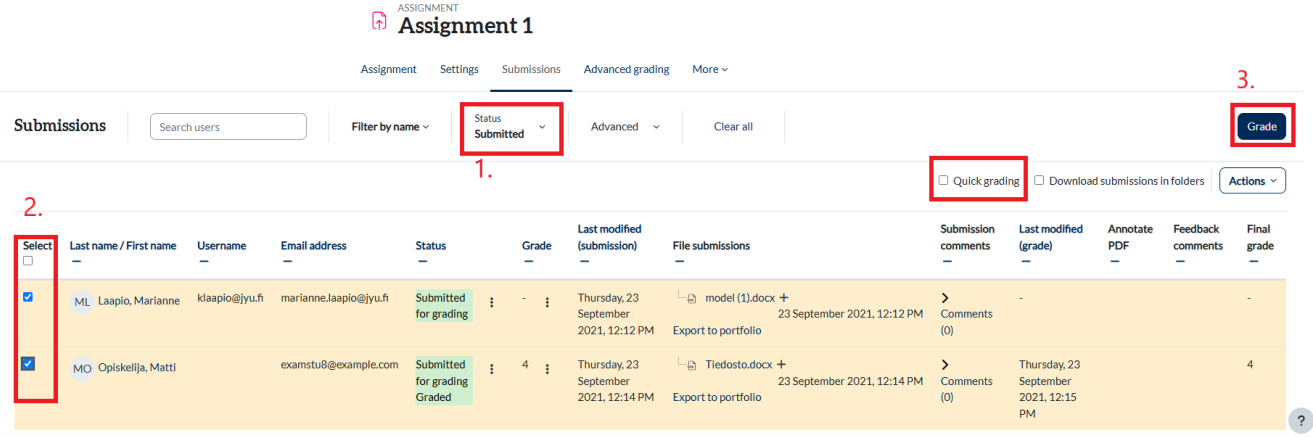Viewport: 1313px width, 437px height.
Task: Open grade actions menu for Matti Opiskelija
Action: (547, 368)
